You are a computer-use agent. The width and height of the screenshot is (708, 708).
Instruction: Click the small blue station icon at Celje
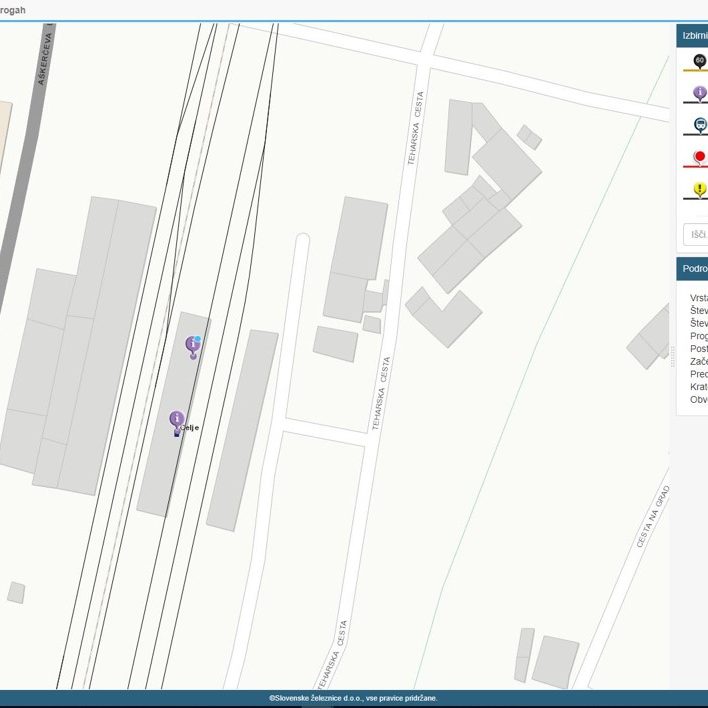[177, 432]
